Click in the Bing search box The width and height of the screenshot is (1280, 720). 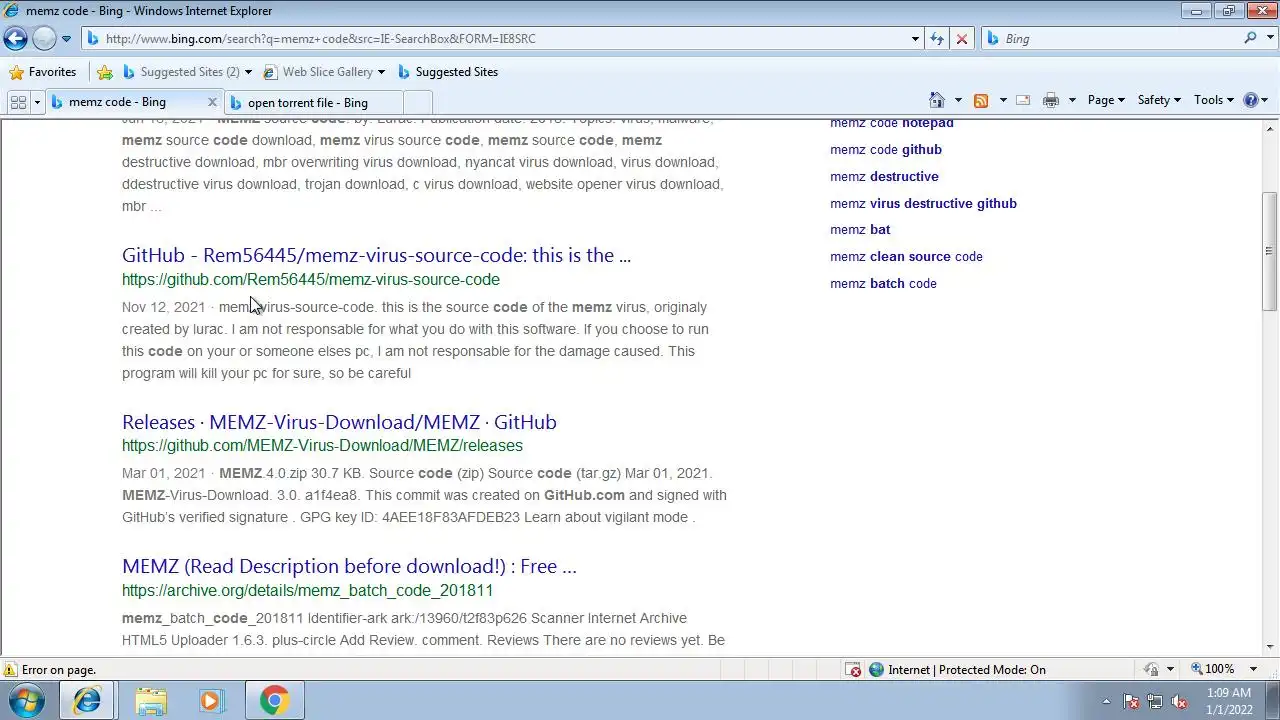coord(1120,39)
